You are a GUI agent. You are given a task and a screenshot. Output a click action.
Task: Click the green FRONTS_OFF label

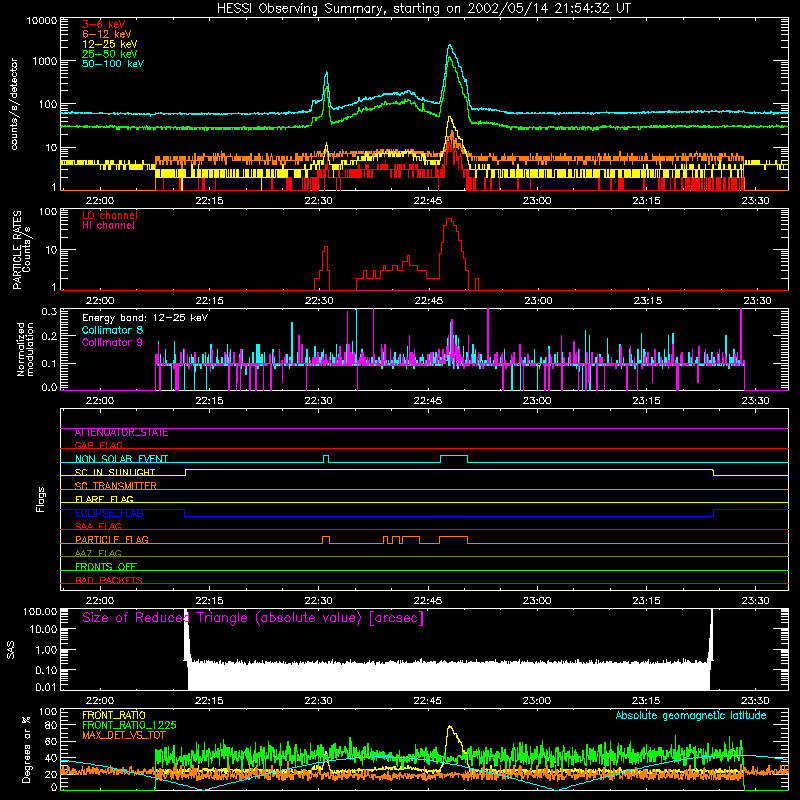point(106,567)
